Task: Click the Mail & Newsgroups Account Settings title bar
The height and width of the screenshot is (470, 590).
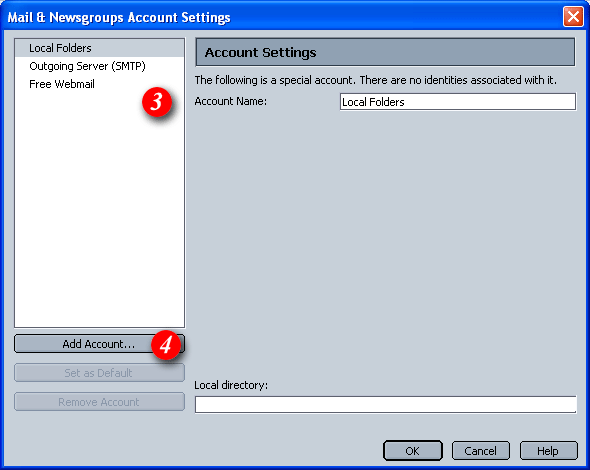Action: pyautogui.click(x=282, y=17)
